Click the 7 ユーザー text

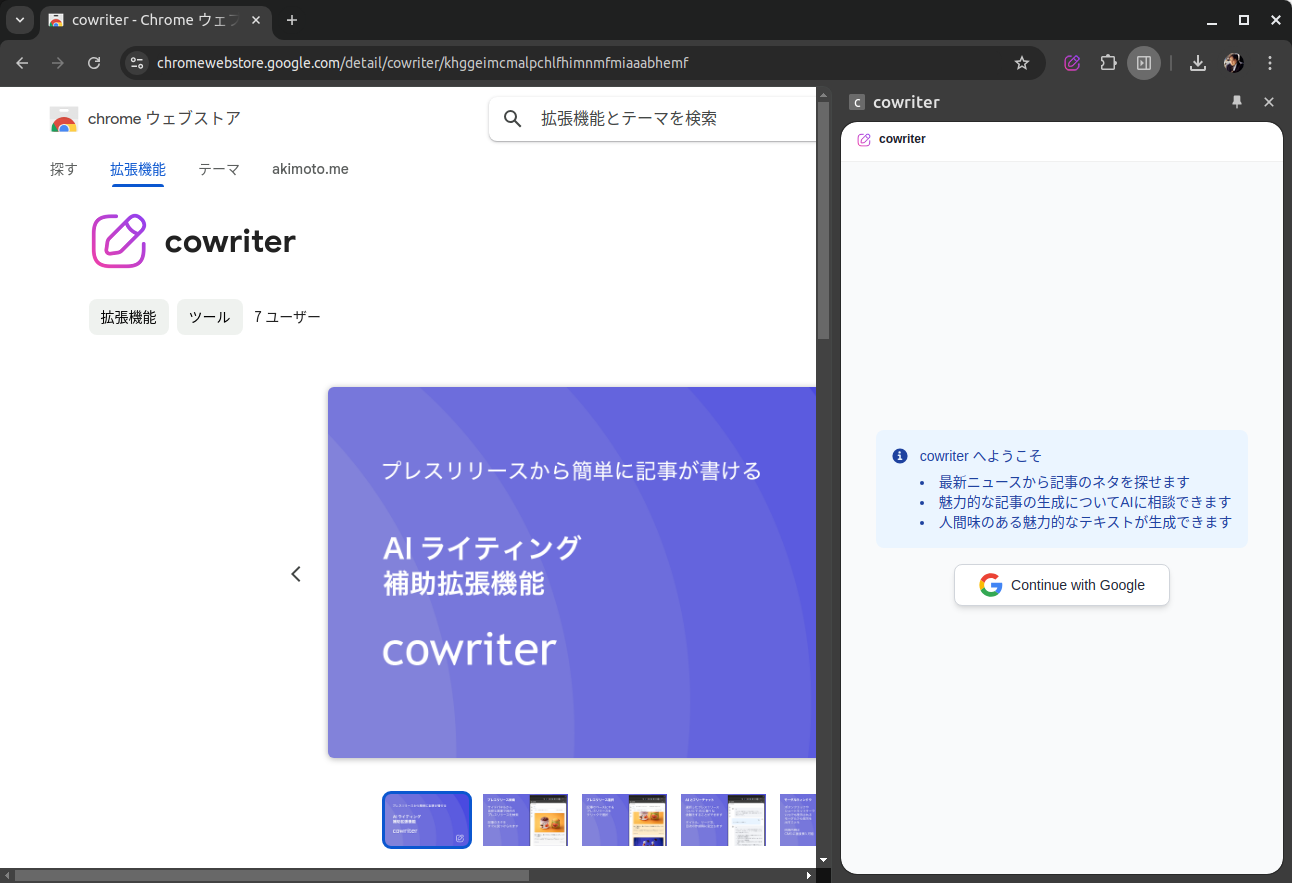[288, 317]
